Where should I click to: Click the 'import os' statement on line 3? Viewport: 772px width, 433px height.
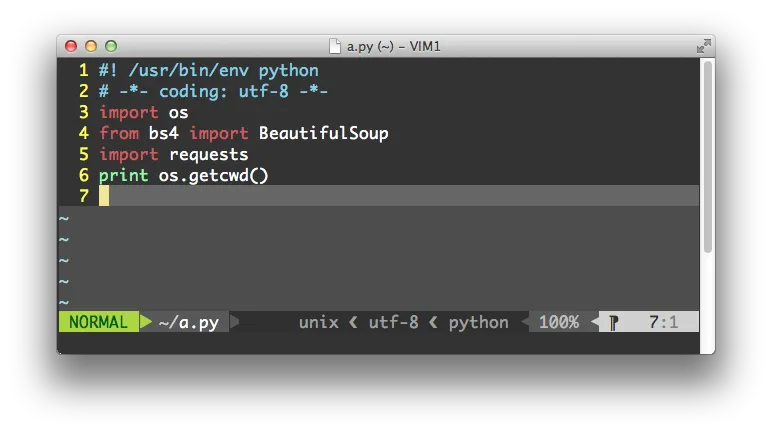click(143, 113)
